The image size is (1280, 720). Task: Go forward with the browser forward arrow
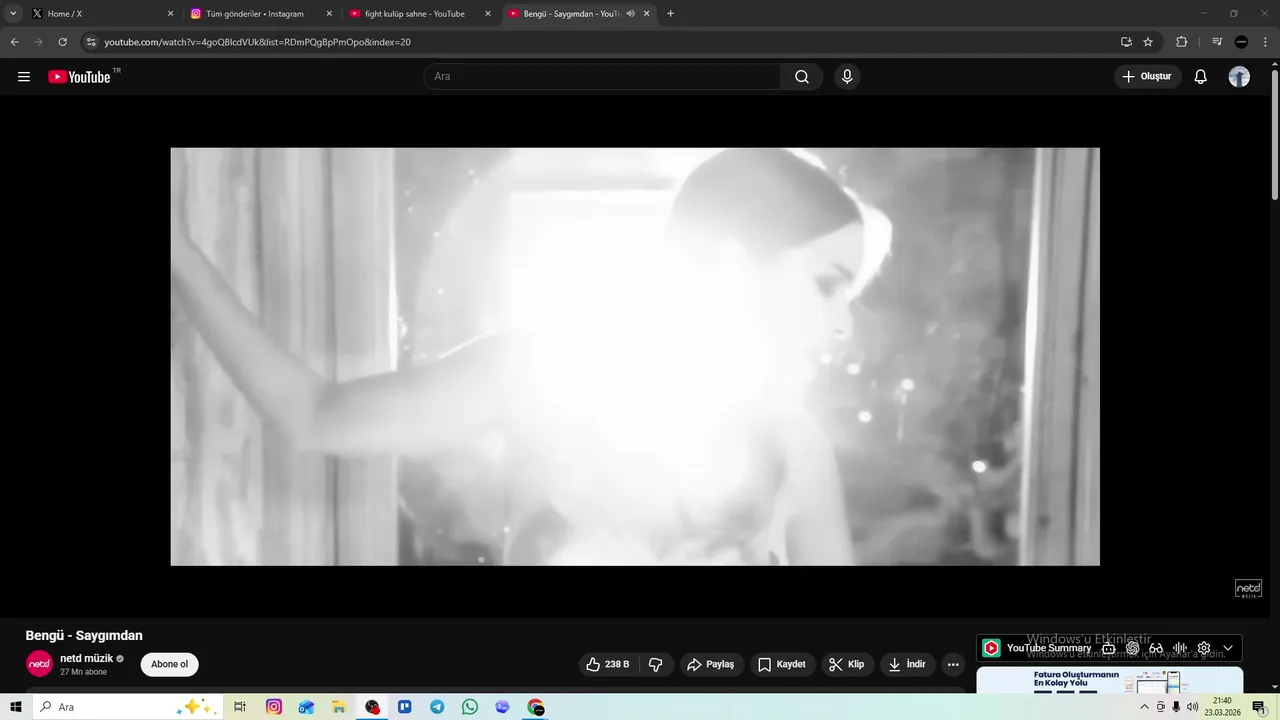coord(38,42)
